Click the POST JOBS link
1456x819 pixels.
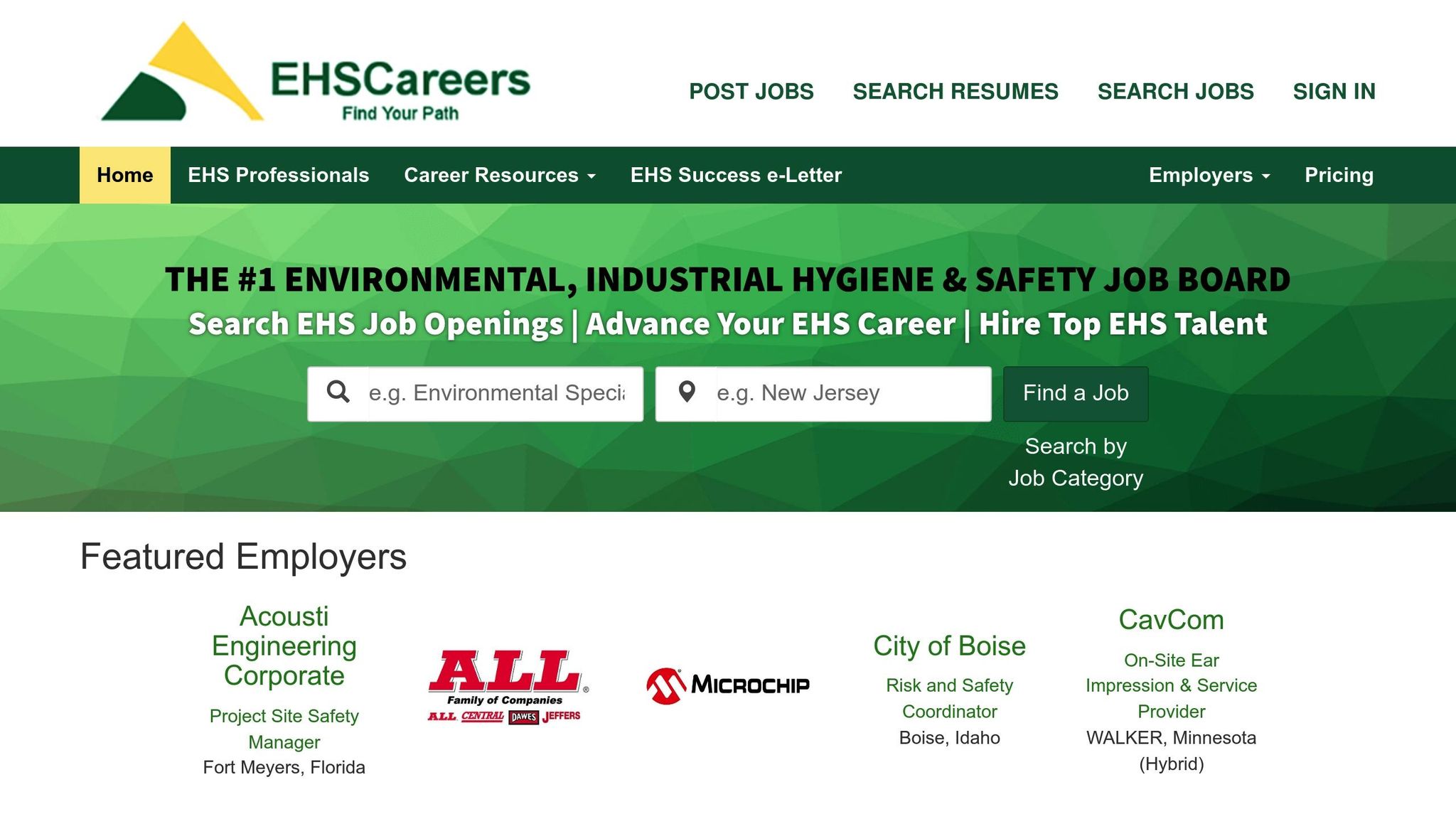pos(751,92)
